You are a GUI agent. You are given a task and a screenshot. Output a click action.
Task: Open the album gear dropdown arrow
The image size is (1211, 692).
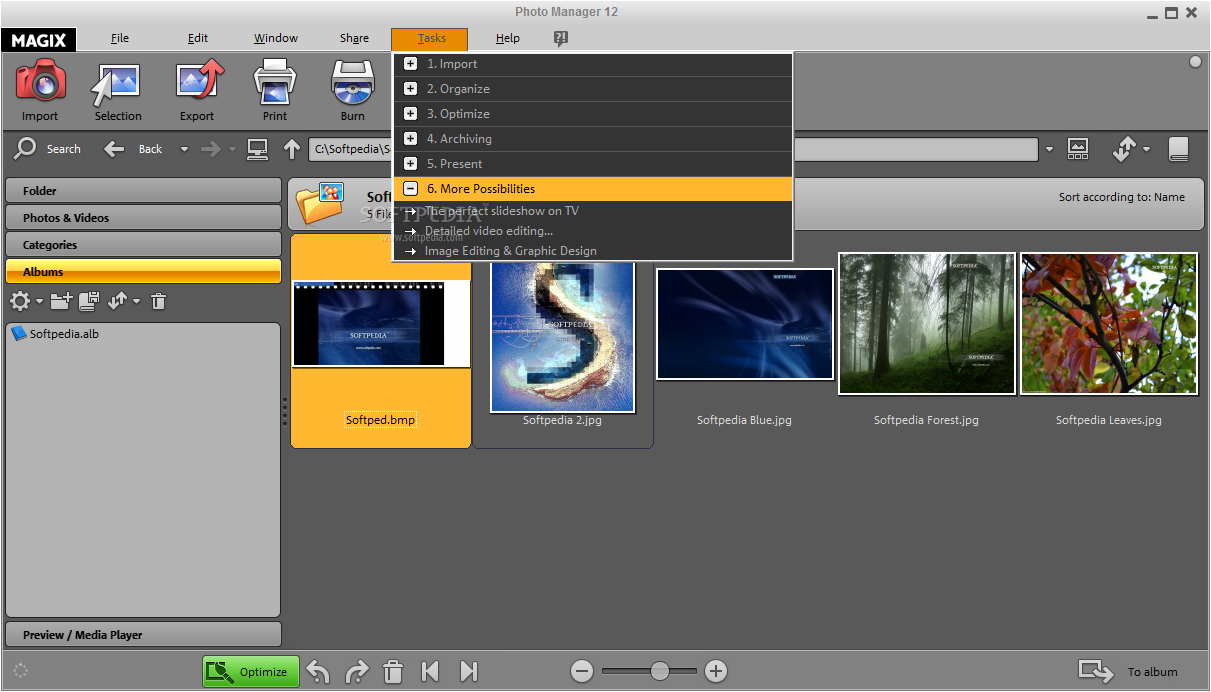pyautogui.click(x=39, y=302)
